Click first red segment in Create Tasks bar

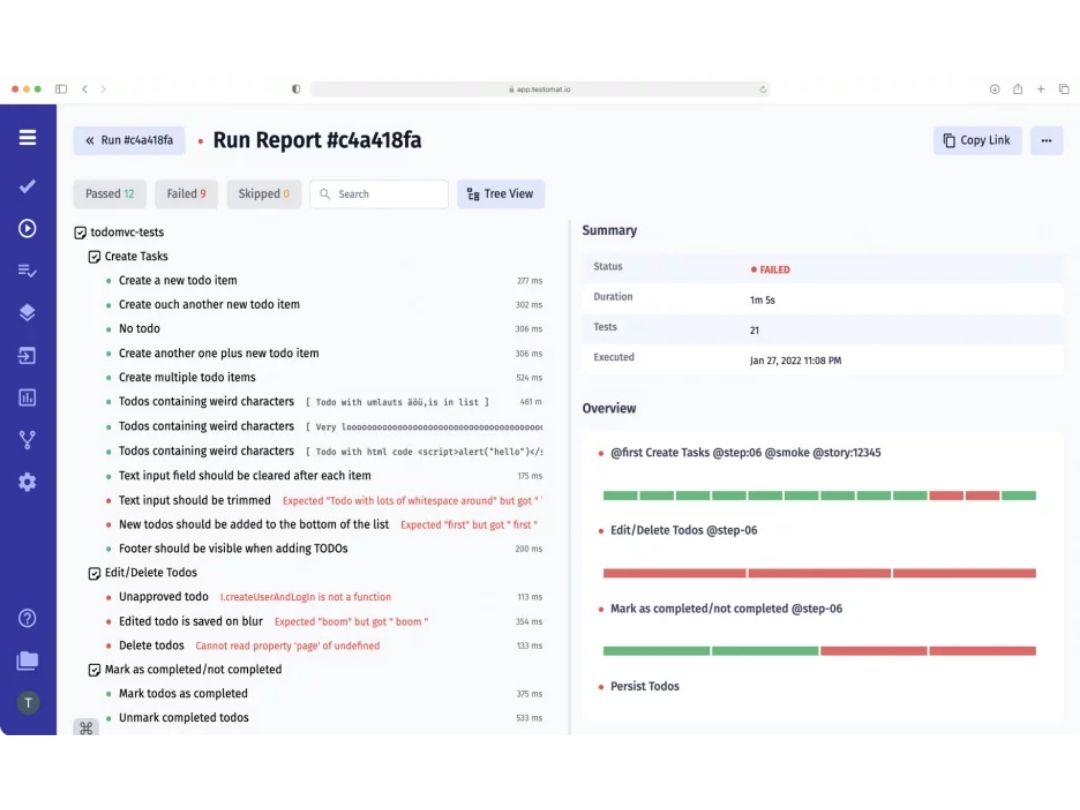tap(946, 495)
